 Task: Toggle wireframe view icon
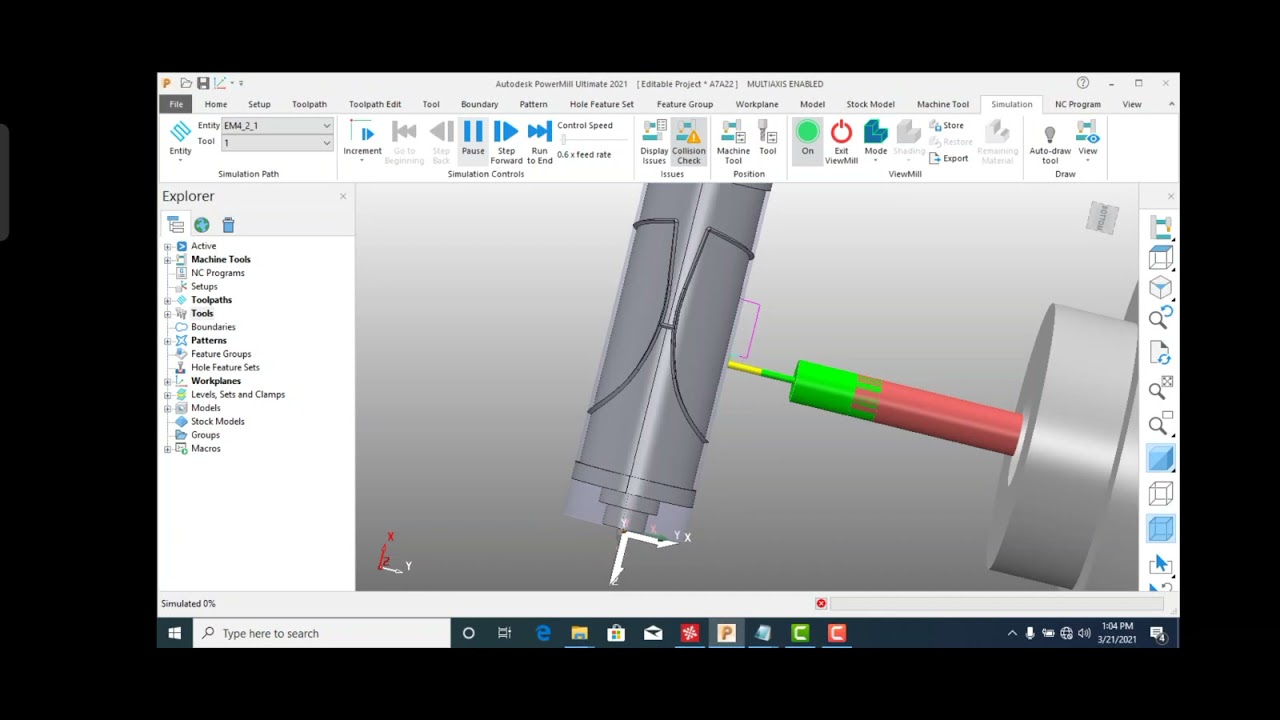[x=1160, y=493]
